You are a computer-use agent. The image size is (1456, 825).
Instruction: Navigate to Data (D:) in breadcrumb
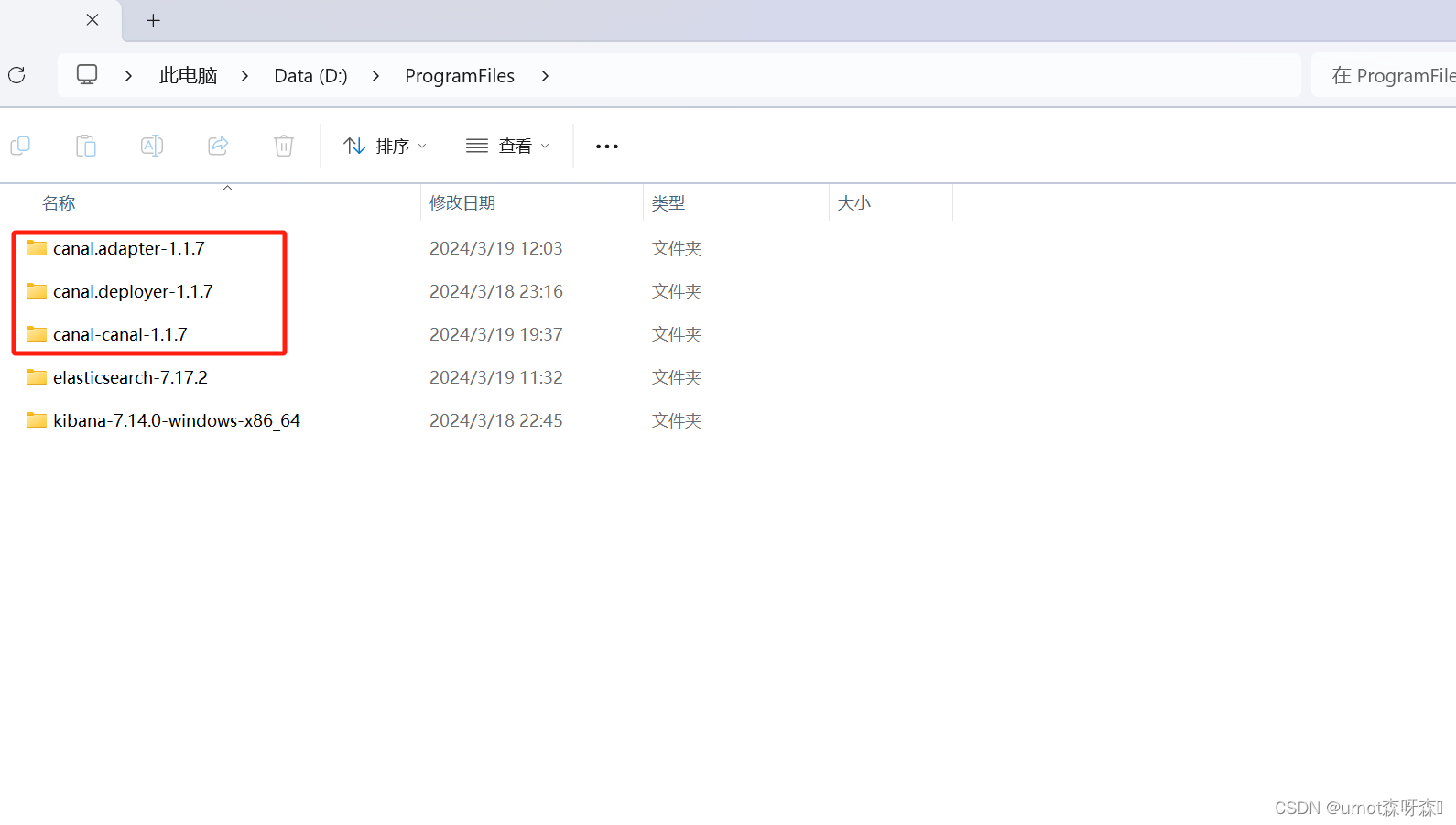[x=310, y=76]
